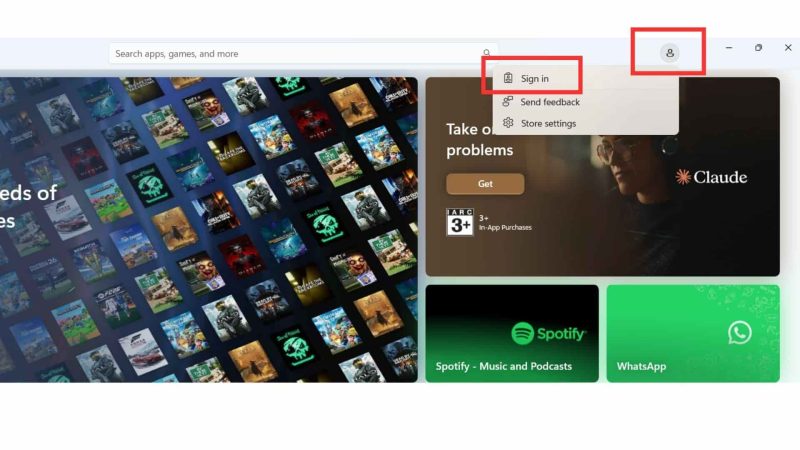The width and height of the screenshot is (800, 450).
Task: Click the IARC 3+ rating badge
Action: [x=460, y=222]
